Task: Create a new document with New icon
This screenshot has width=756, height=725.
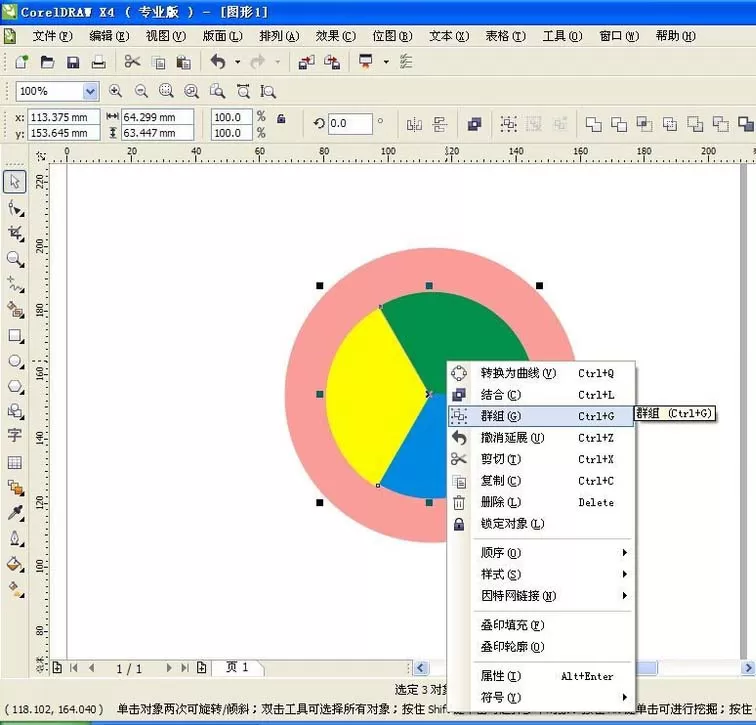Action: pyautogui.click(x=22, y=62)
